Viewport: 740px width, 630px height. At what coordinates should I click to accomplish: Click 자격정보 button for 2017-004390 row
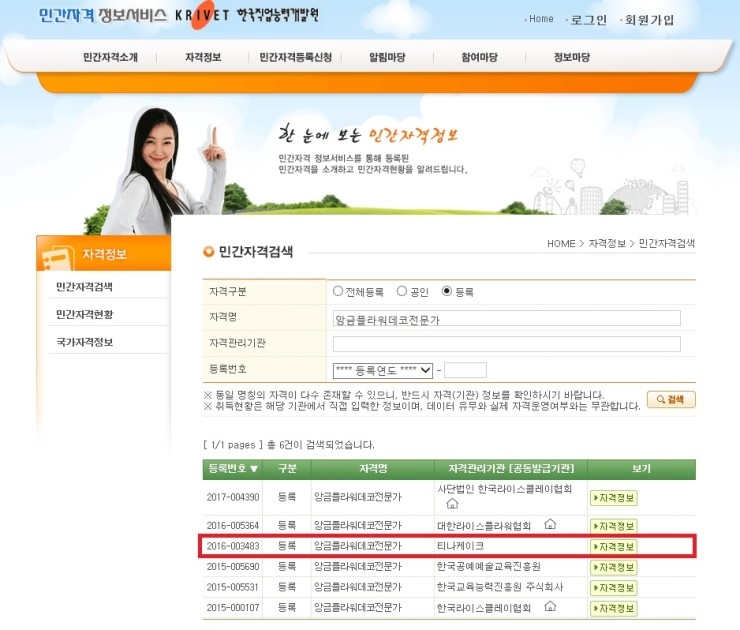click(x=614, y=498)
